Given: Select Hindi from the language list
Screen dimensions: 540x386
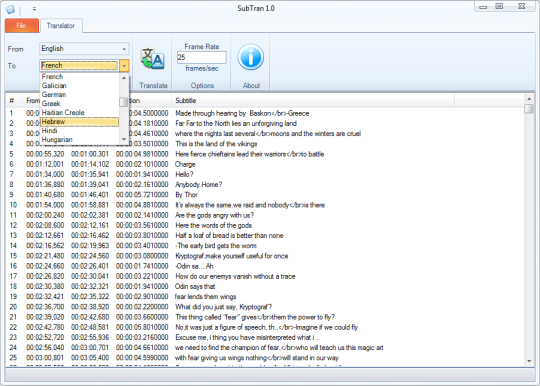Looking at the screenshot, I should click(x=80, y=131).
